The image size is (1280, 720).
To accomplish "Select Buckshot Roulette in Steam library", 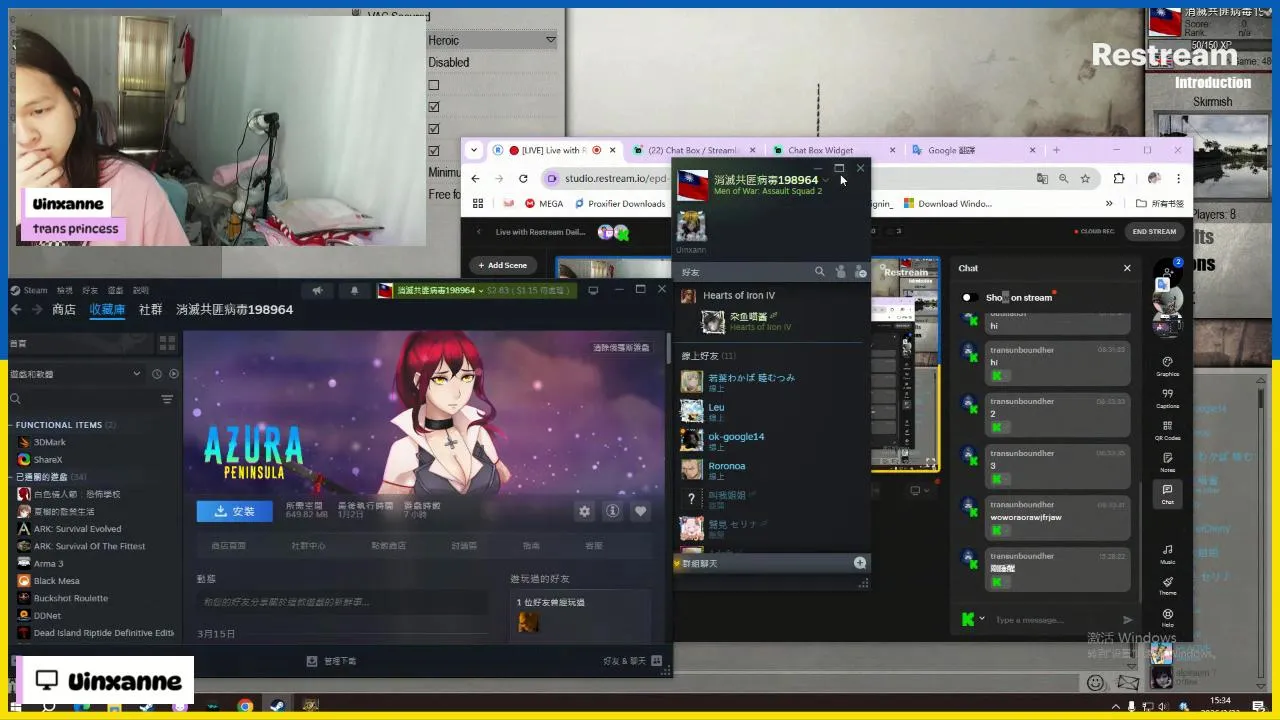I will (x=70, y=598).
